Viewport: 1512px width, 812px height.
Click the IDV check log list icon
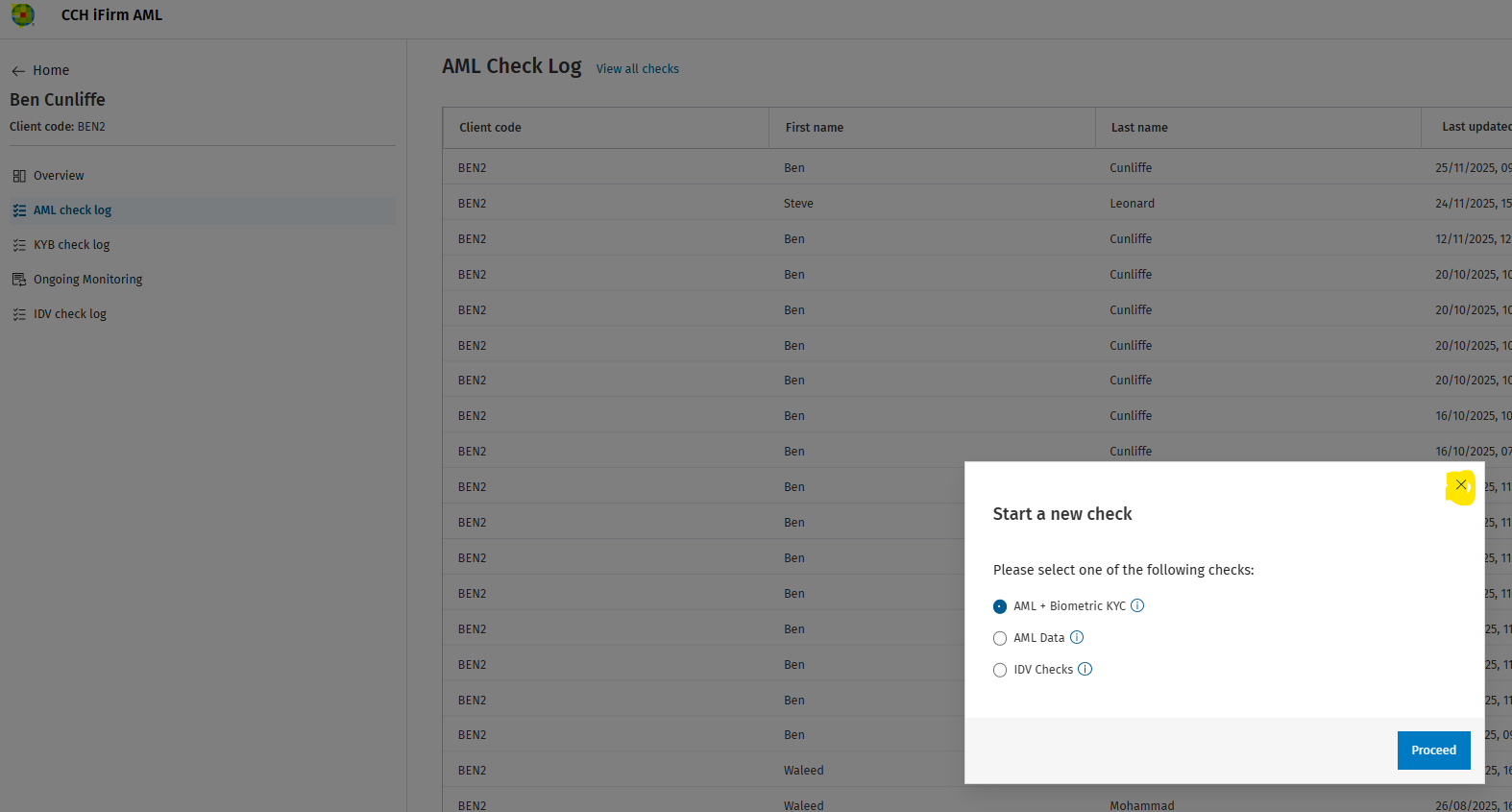(19, 314)
